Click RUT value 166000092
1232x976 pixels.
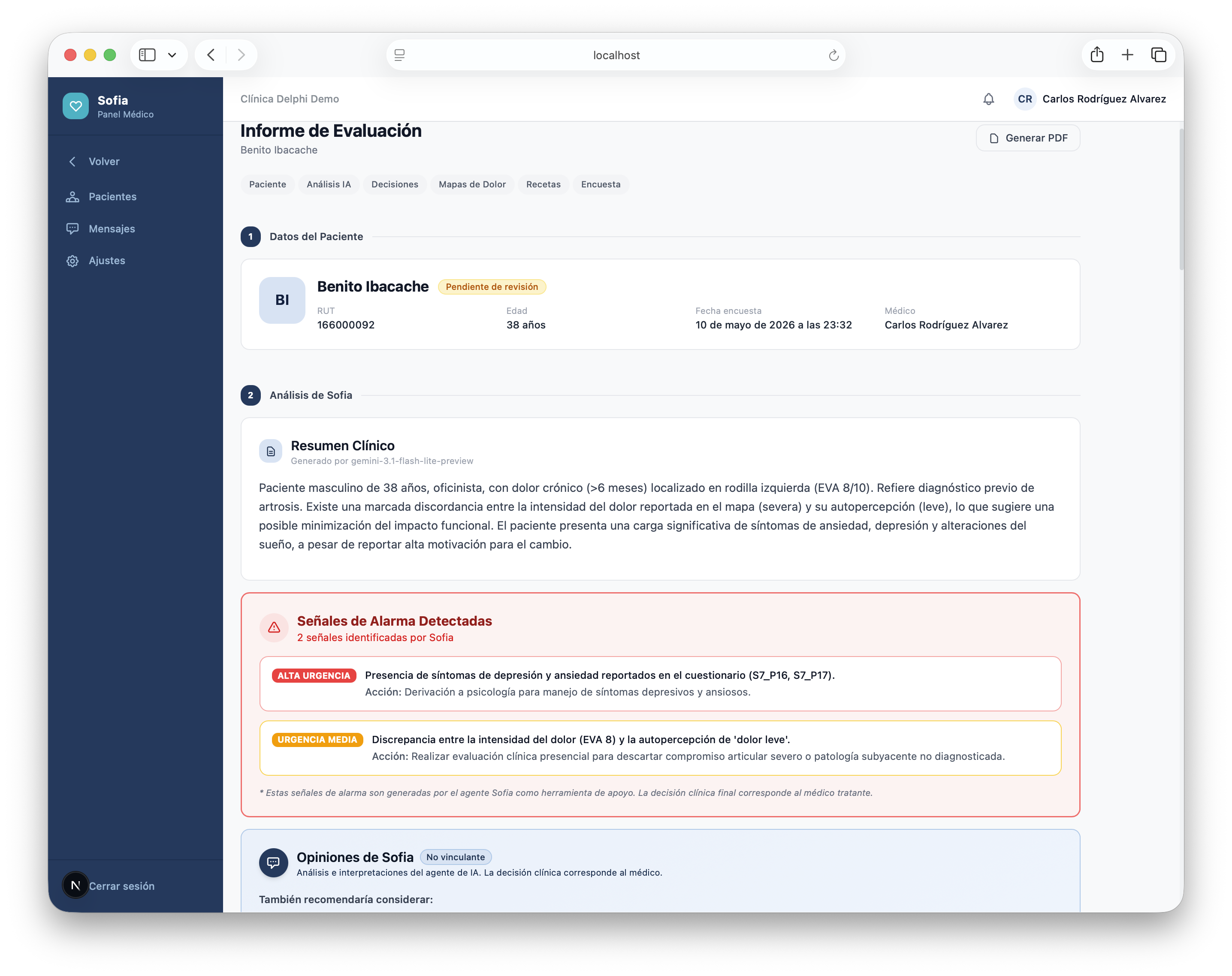[346, 325]
